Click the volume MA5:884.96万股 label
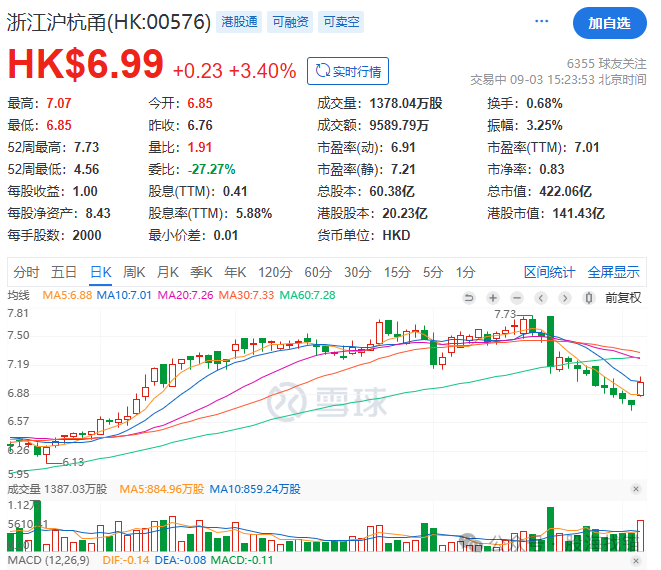Image resolution: width=661 pixels, height=570 pixels. 161,489
